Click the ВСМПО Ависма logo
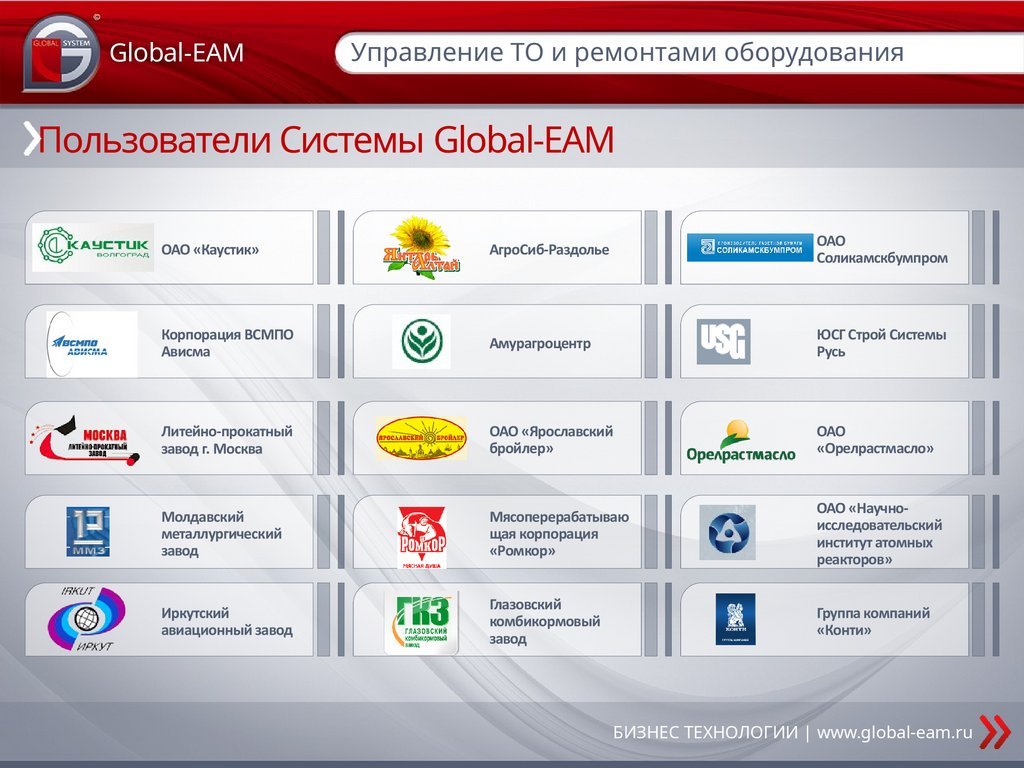 point(91,344)
